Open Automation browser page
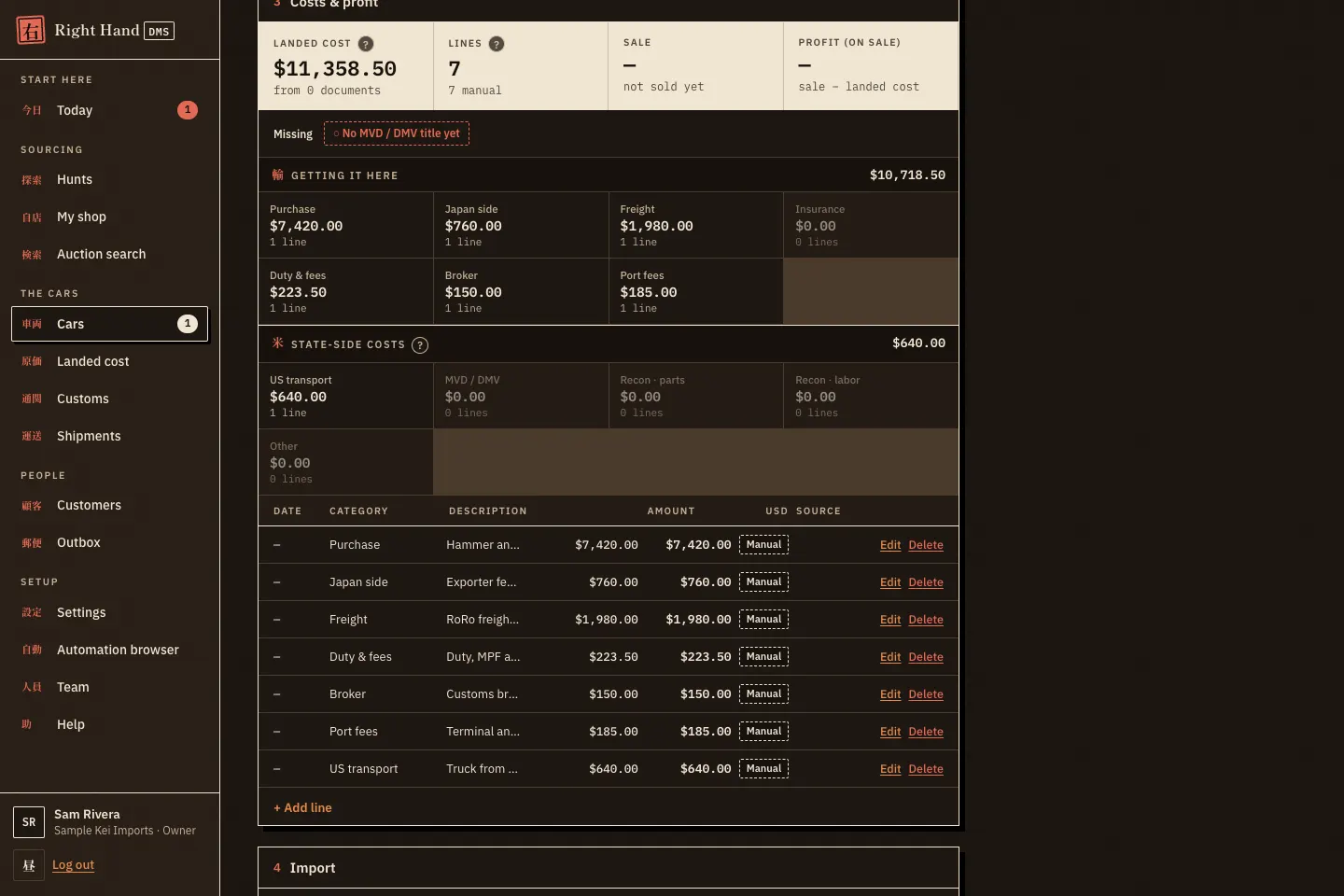Viewport: 1344px width, 896px height. (109, 650)
